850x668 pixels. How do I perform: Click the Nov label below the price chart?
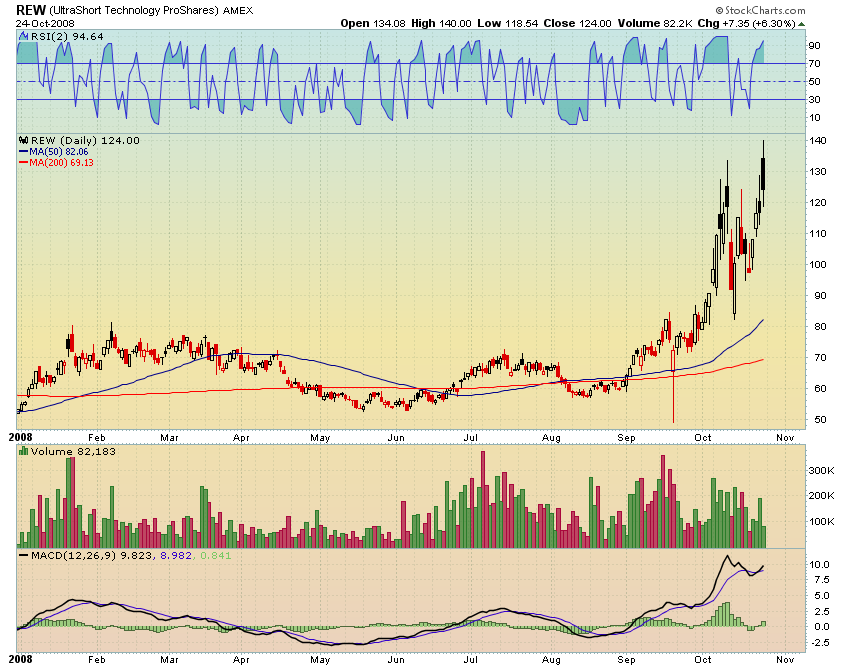(x=785, y=438)
